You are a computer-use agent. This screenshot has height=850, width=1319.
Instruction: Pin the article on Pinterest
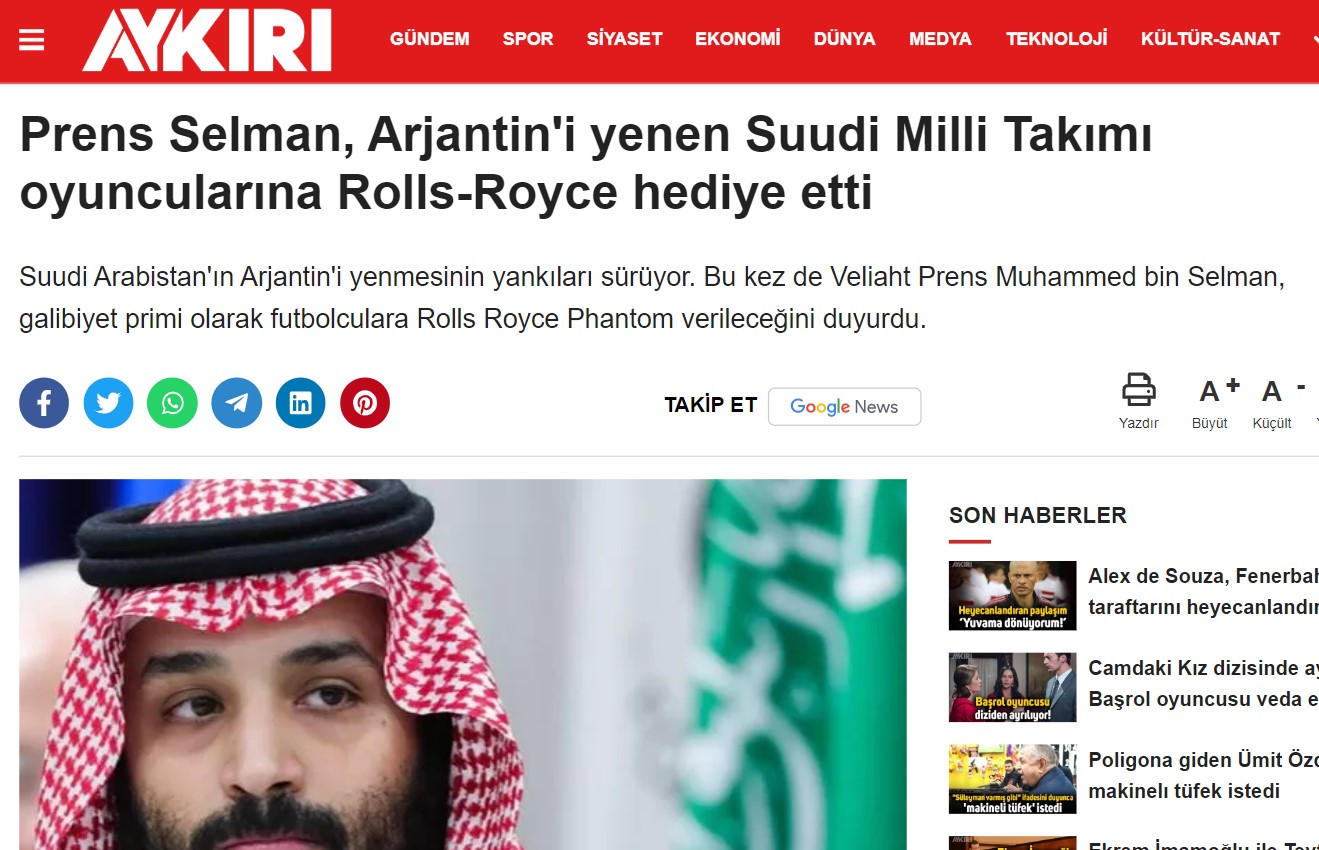point(365,403)
